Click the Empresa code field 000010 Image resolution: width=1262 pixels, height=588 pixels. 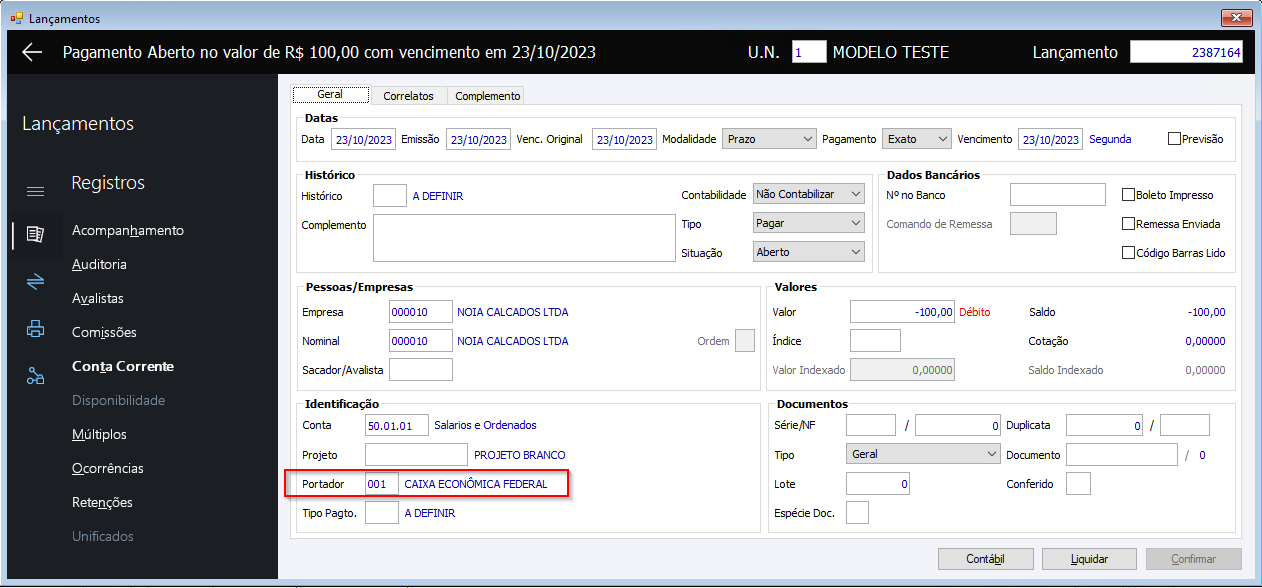(421, 312)
